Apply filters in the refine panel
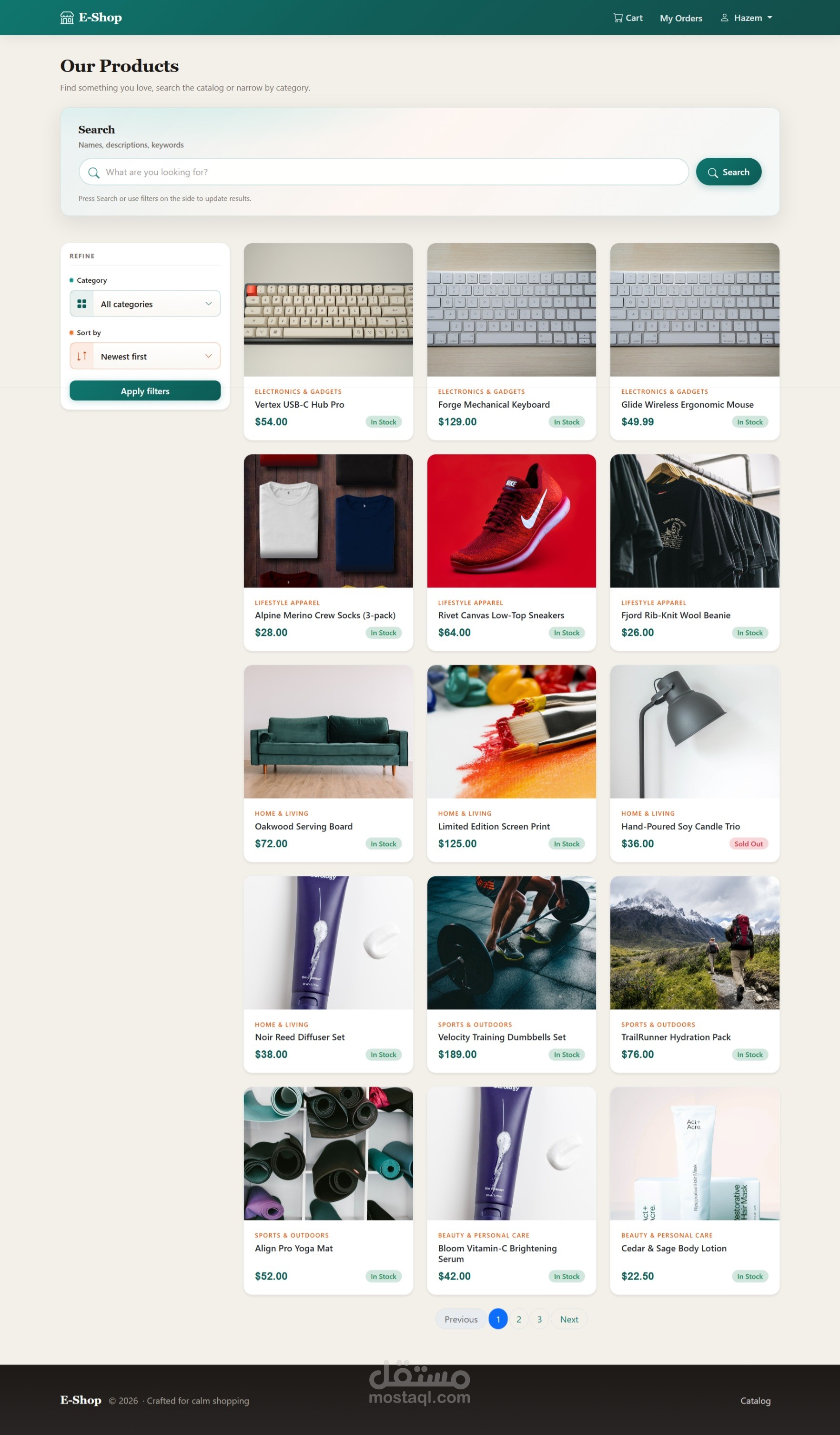This screenshot has height=1435, width=840. [145, 391]
